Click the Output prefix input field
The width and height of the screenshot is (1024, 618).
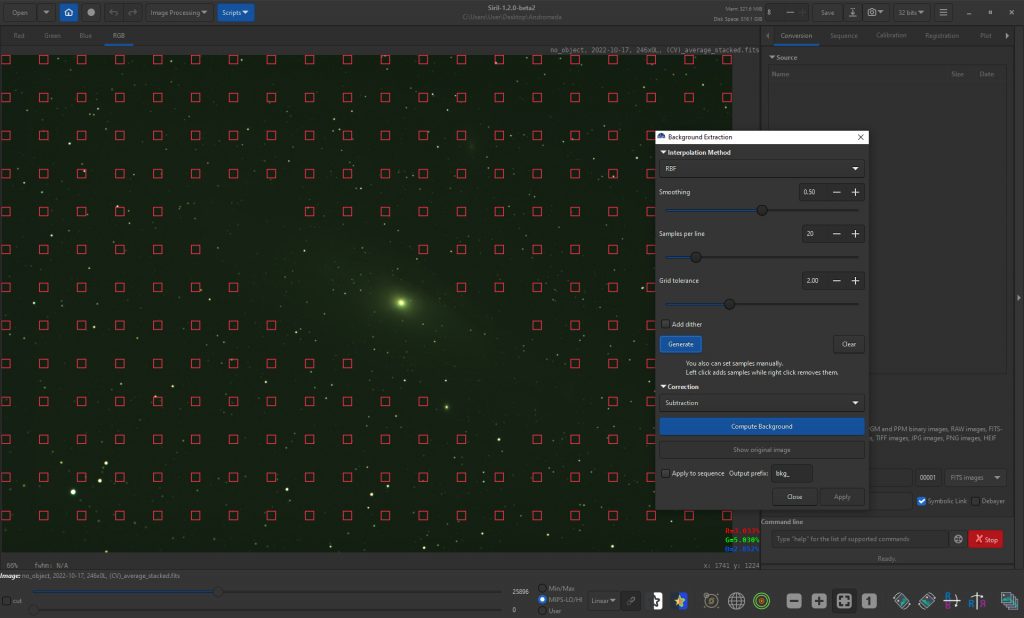[792, 473]
